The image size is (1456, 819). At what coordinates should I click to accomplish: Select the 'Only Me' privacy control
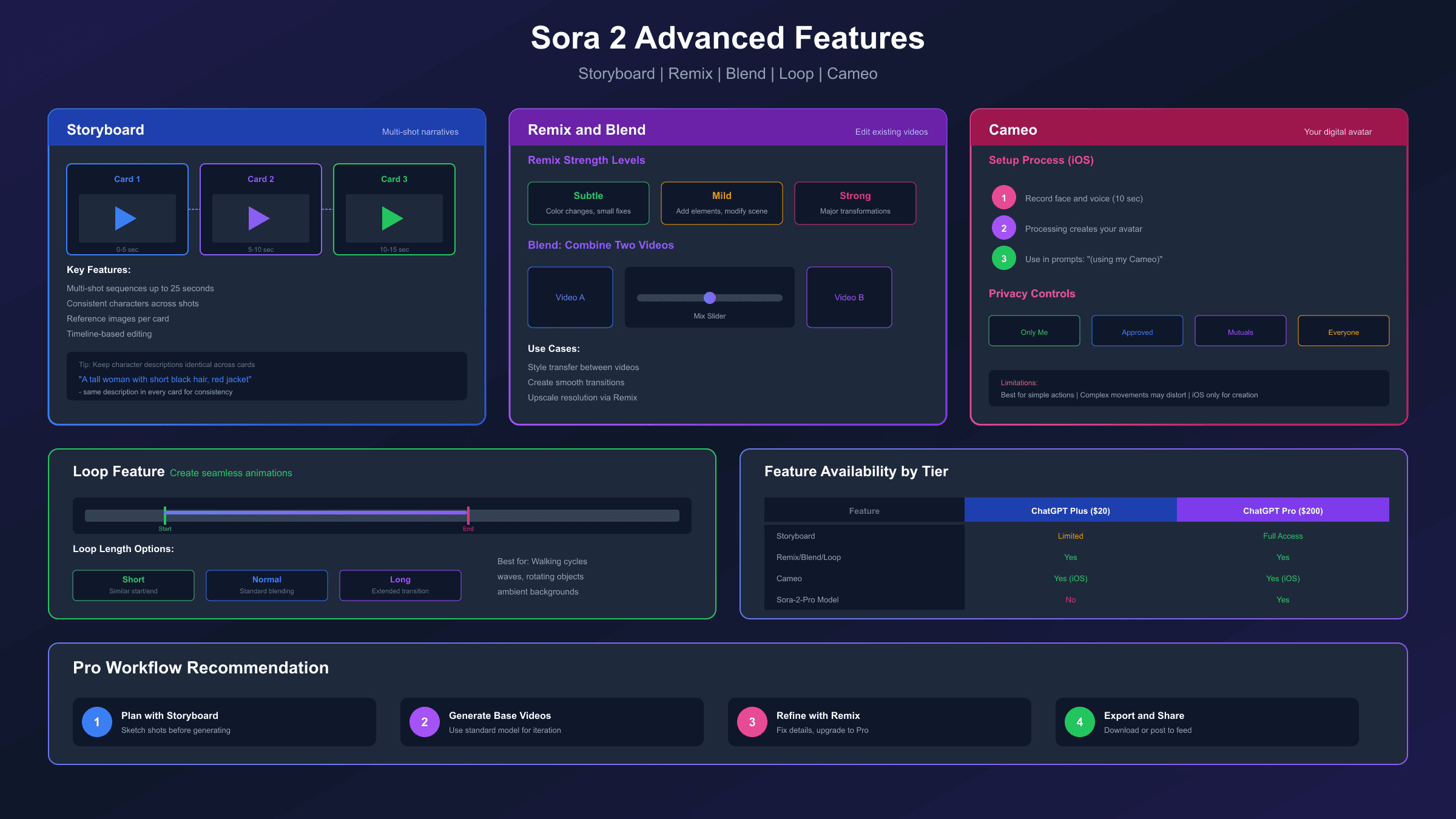1034,331
